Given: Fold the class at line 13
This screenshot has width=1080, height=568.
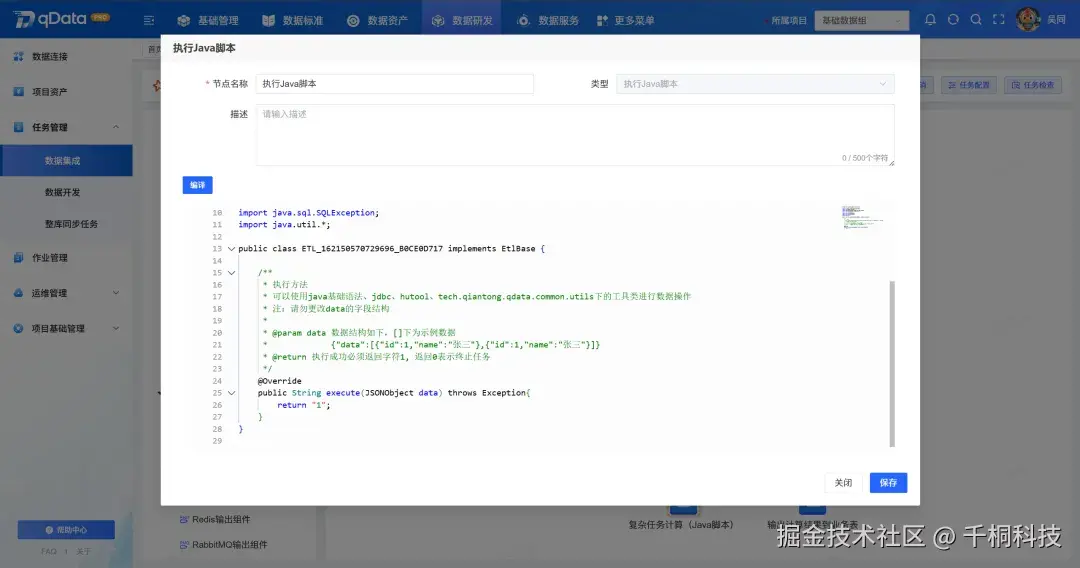Looking at the screenshot, I should point(231,249).
